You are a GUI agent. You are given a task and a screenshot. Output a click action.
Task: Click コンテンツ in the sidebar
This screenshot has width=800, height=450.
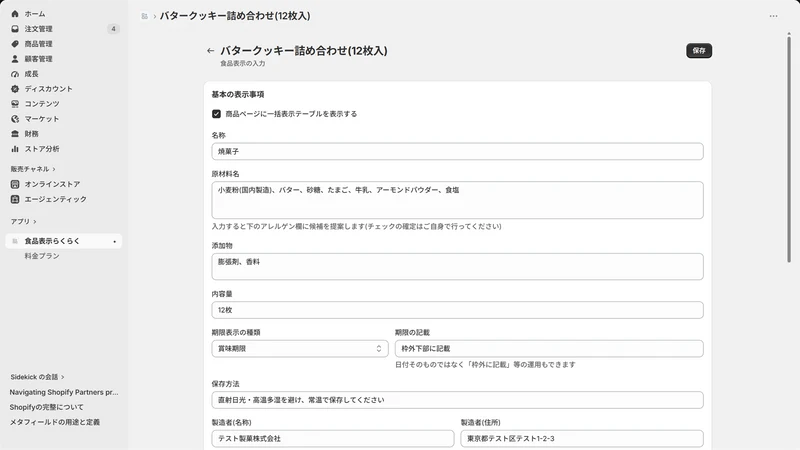(42, 104)
